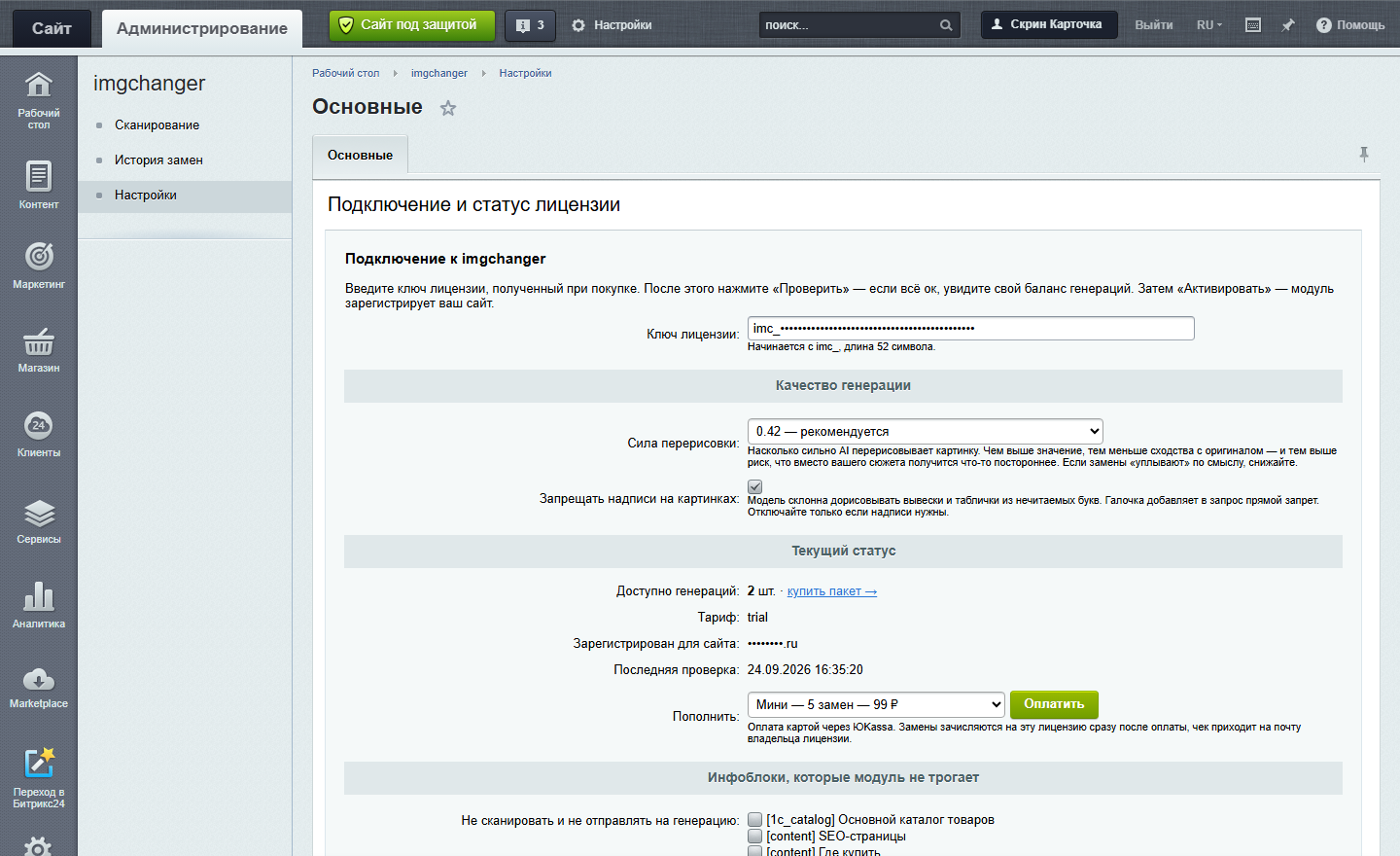Click the search magnifier icon
This screenshot has width=1400, height=856.
(946, 25)
